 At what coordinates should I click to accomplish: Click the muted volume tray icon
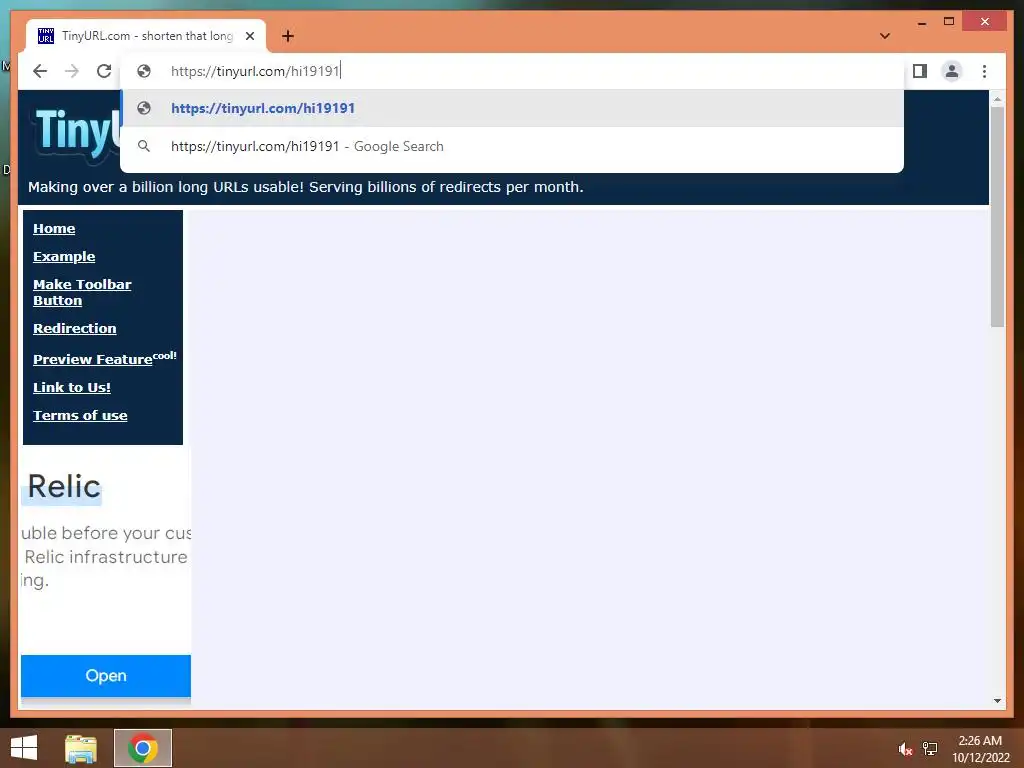pyautogui.click(x=904, y=749)
